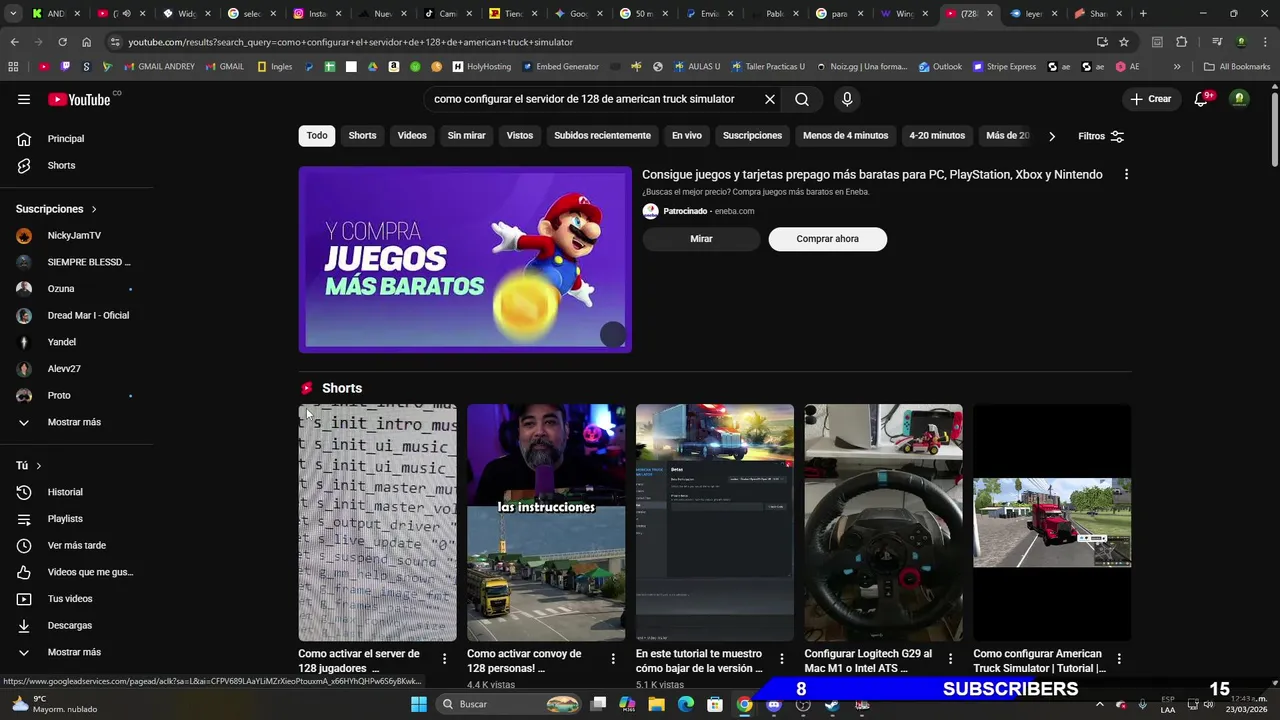
Task: Click the eneba.com sponsor link
Action: coord(734,211)
